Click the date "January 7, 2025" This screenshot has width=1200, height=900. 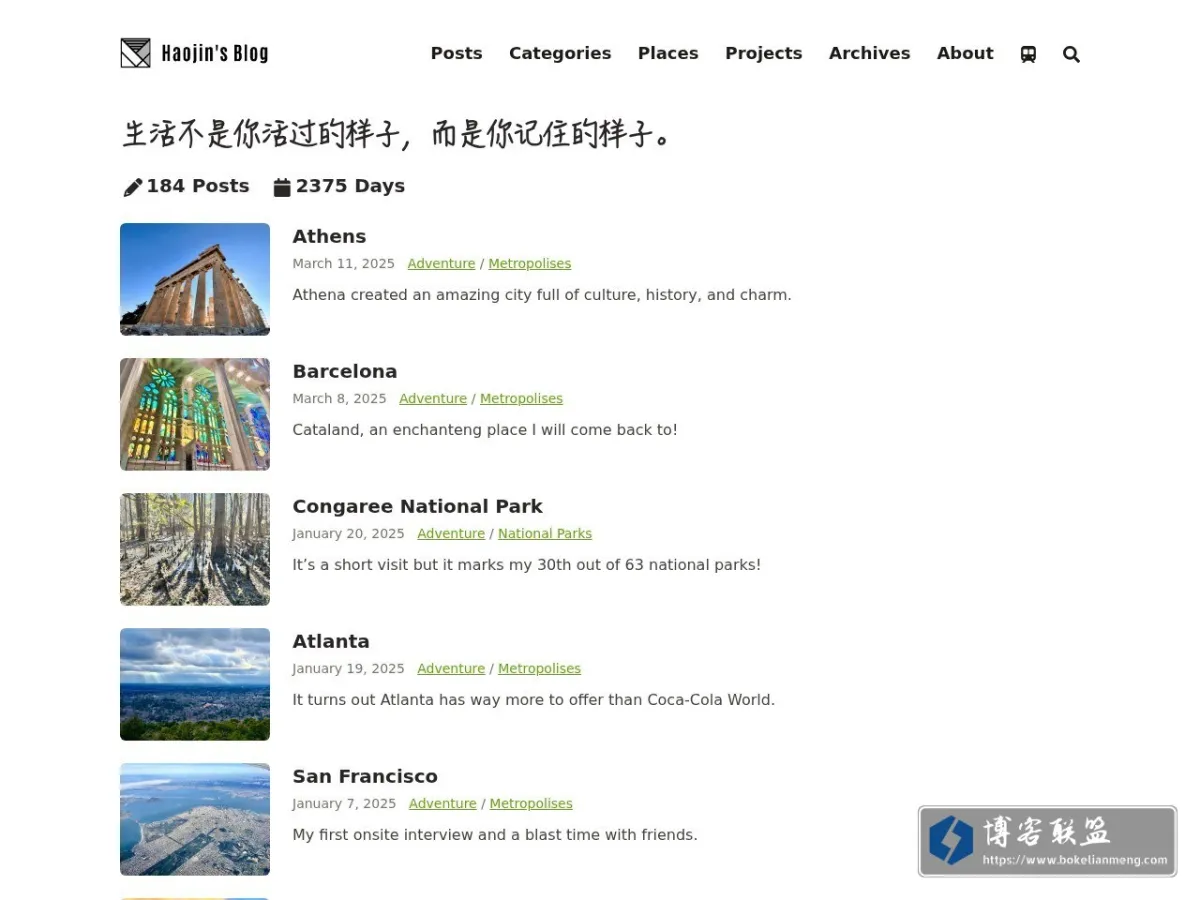344,804
